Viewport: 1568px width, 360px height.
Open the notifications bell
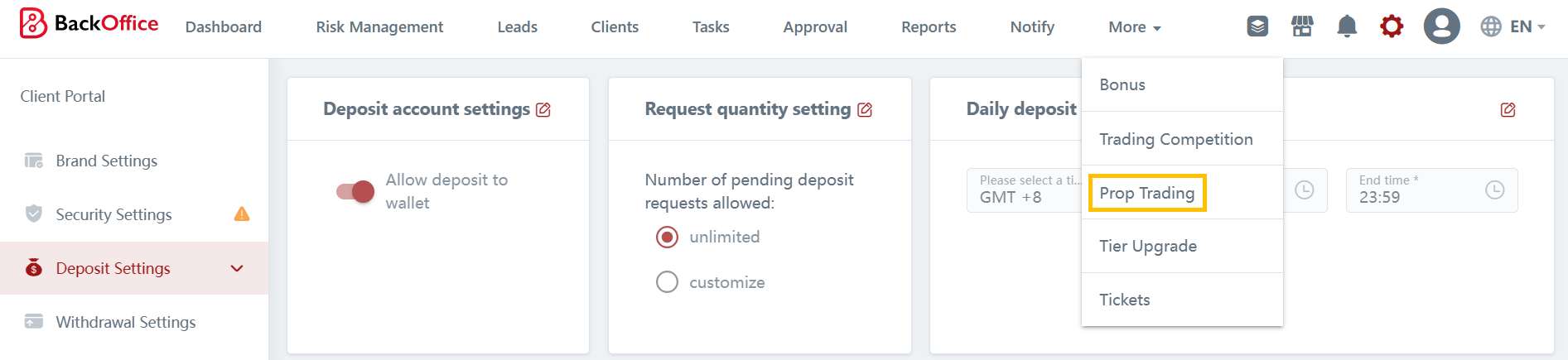tap(1347, 26)
